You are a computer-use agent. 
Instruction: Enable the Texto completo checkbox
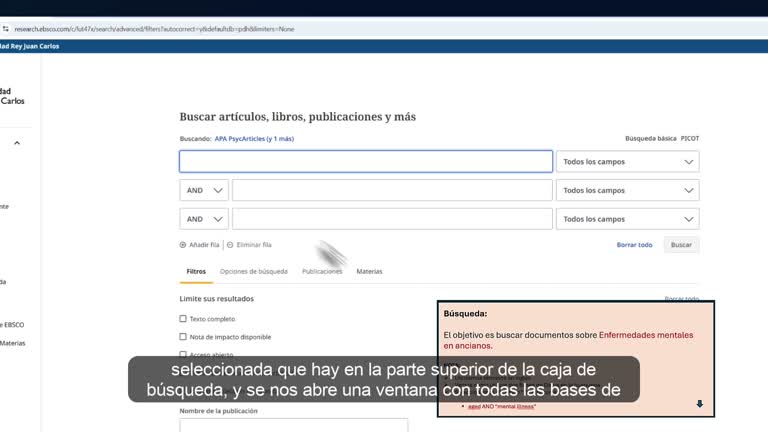click(183, 319)
